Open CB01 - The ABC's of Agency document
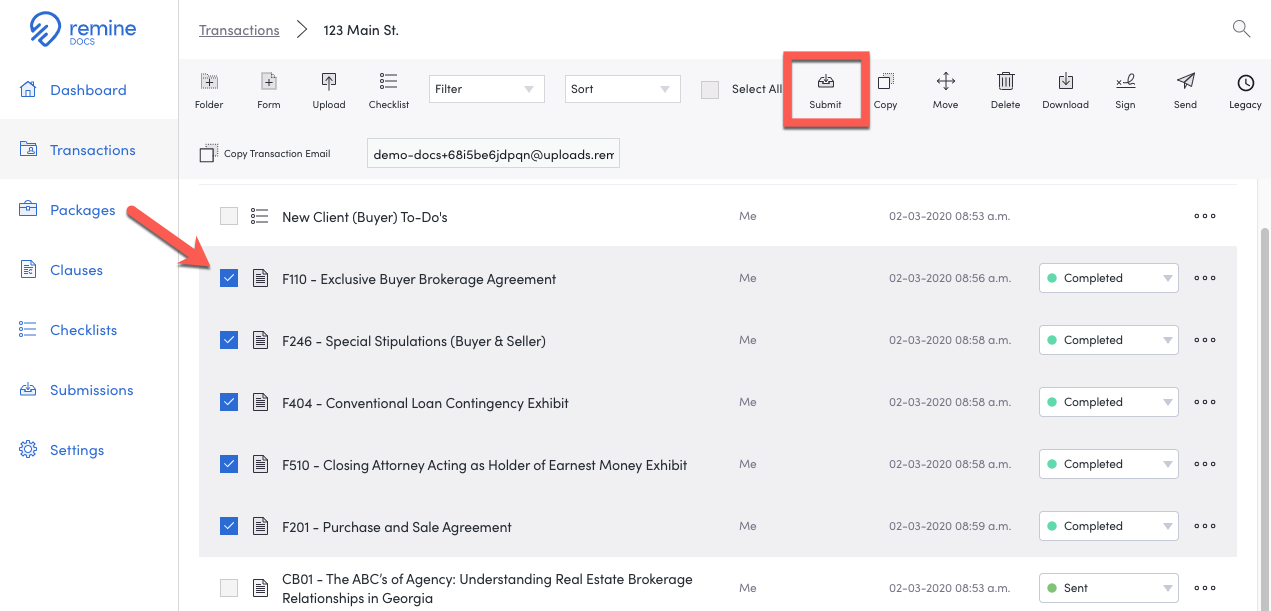Screen dimensions: 1271x611 click(487, 589)
